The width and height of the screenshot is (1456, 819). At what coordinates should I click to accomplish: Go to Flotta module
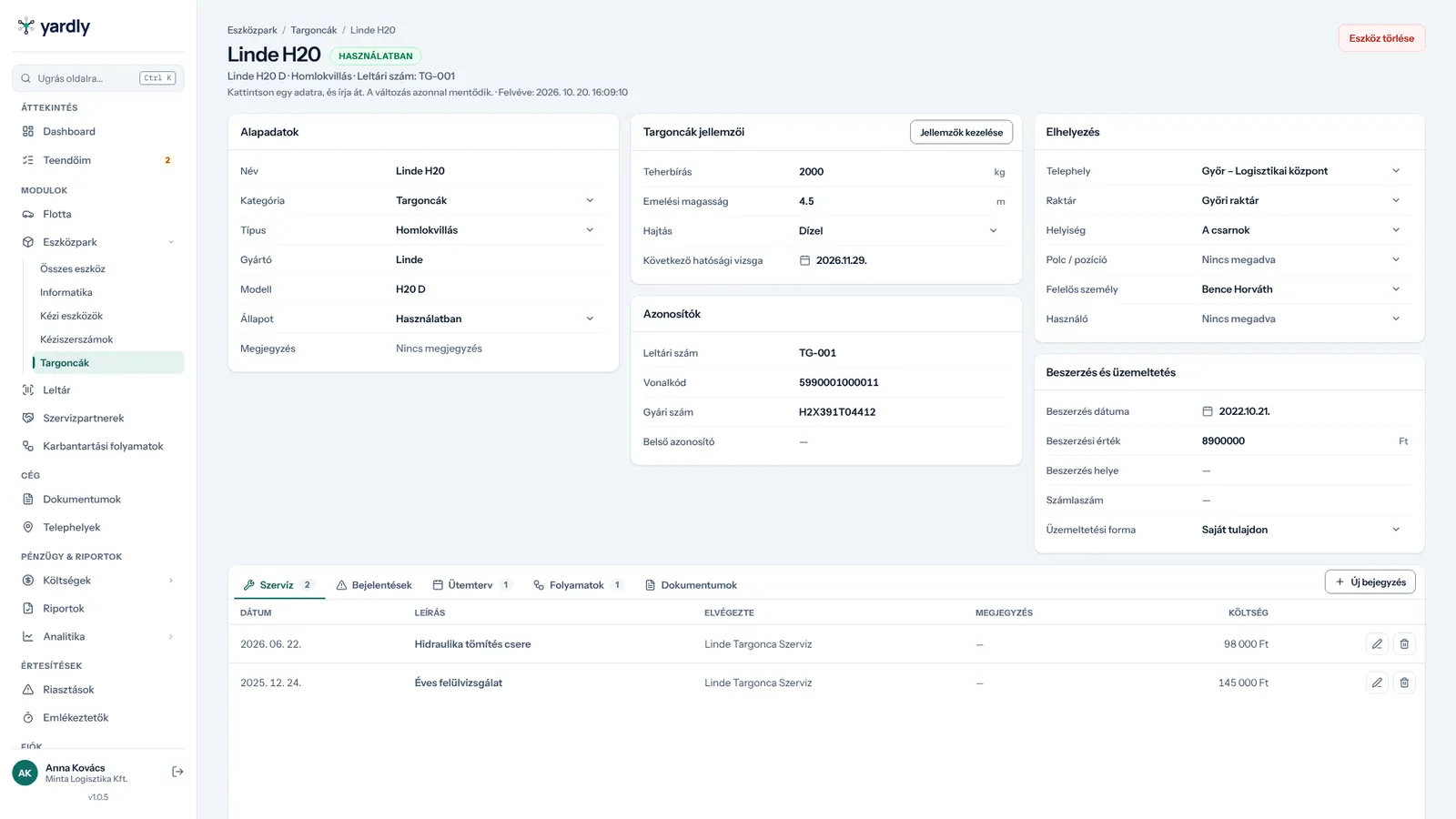[x=98, y=214]
